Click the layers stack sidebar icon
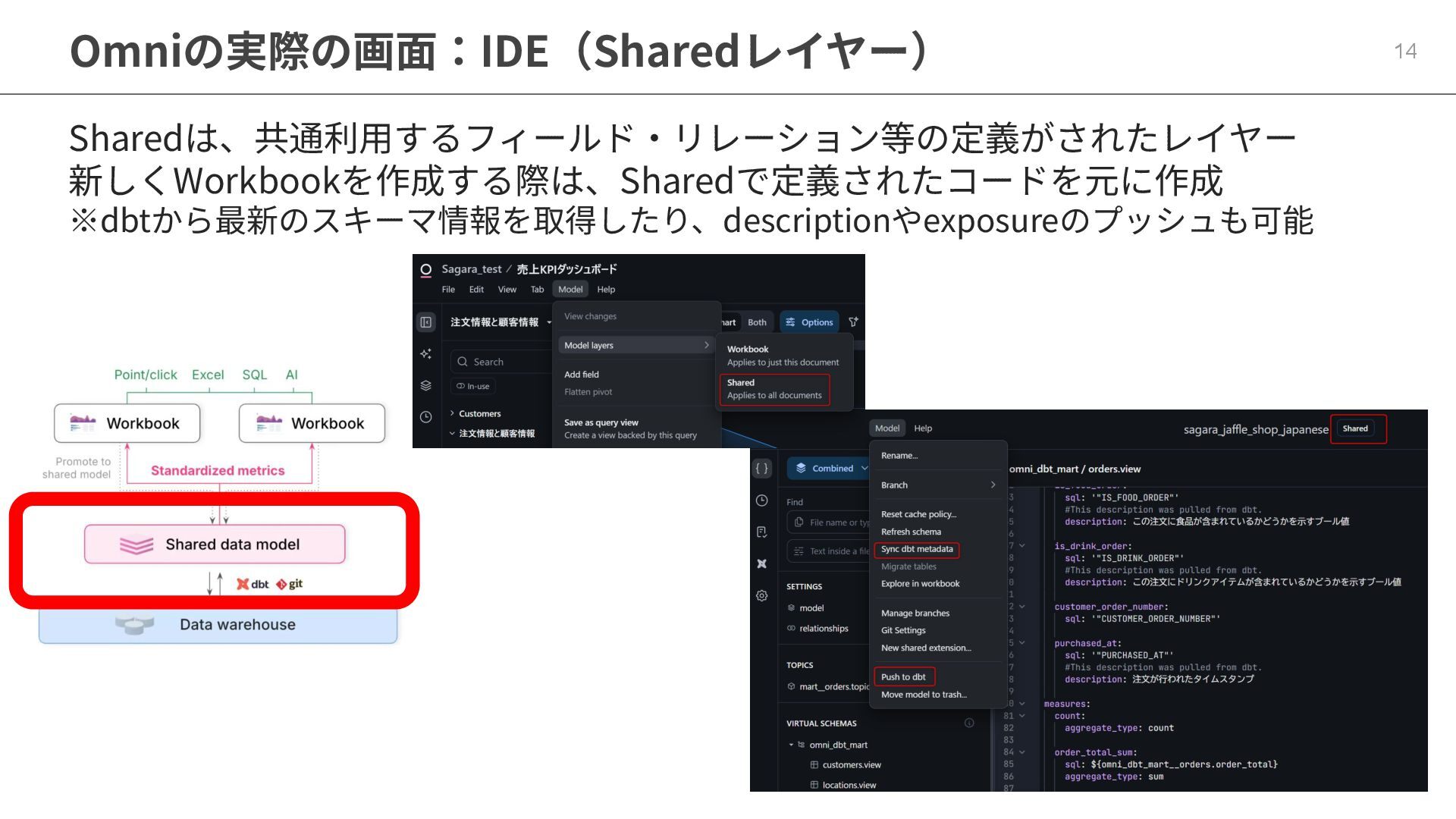Viewport: 1456px width, 819px height. (x=426, y=385)
